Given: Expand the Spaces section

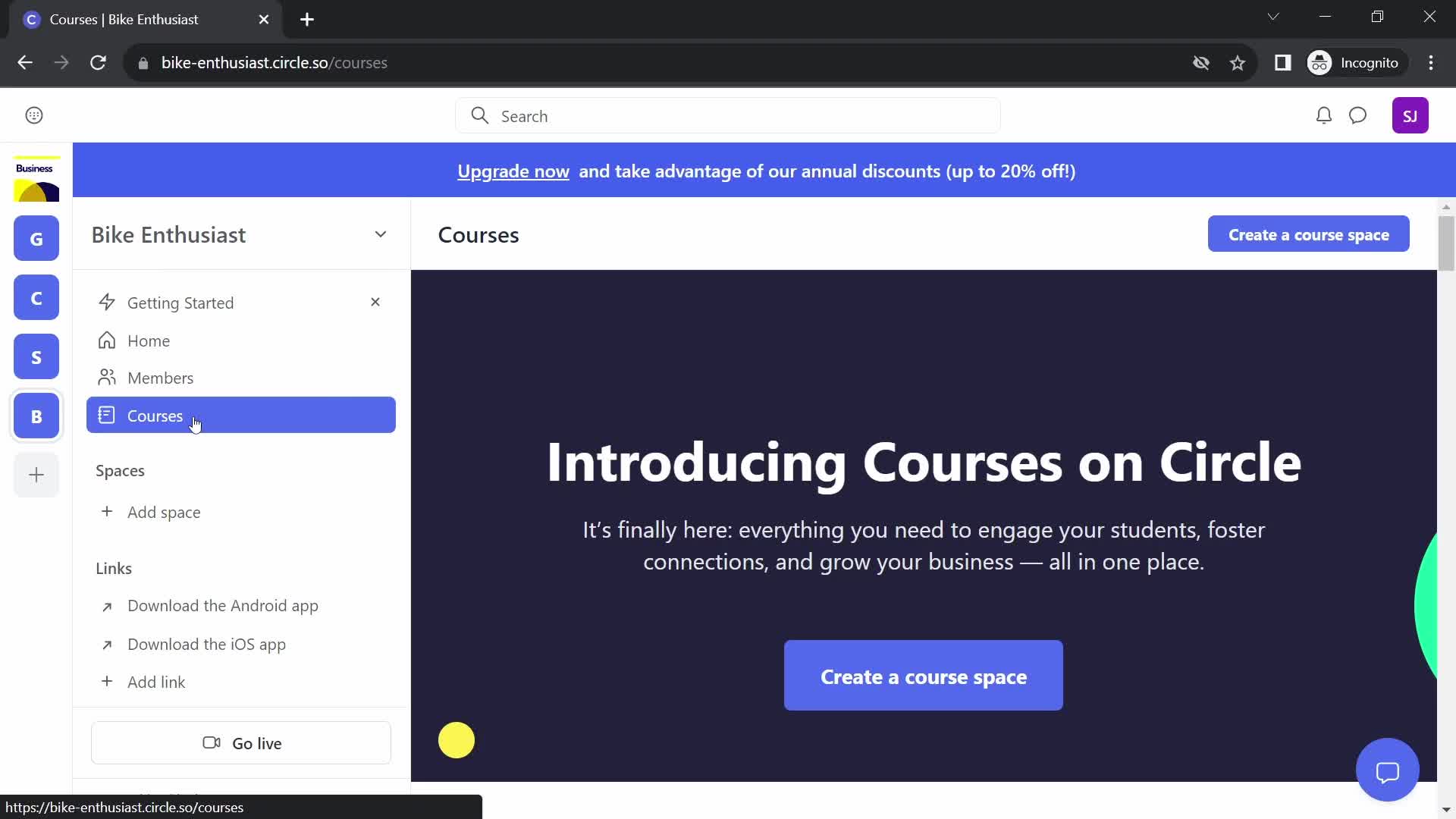Looking at the screenshot, I should pos(119,470).
